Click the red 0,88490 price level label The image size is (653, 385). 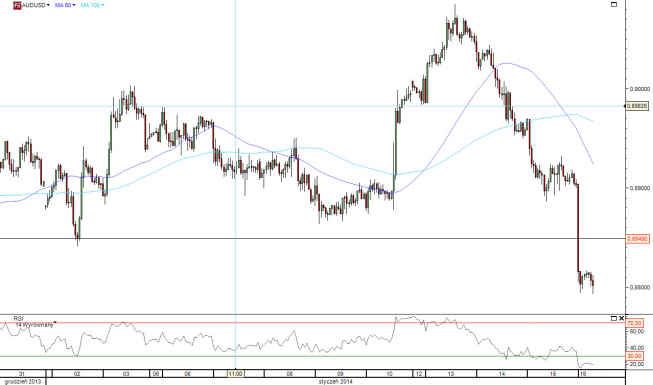pyautogui.click(x=638, y=239)
